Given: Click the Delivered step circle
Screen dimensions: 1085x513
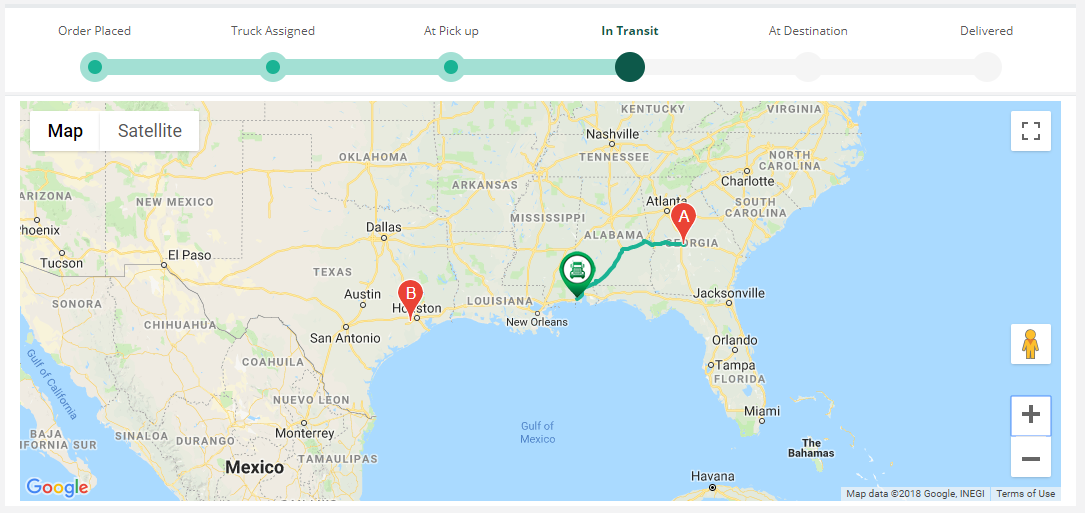Looking at the screenshot, I should pyautogui.click(x=987, y=67).
